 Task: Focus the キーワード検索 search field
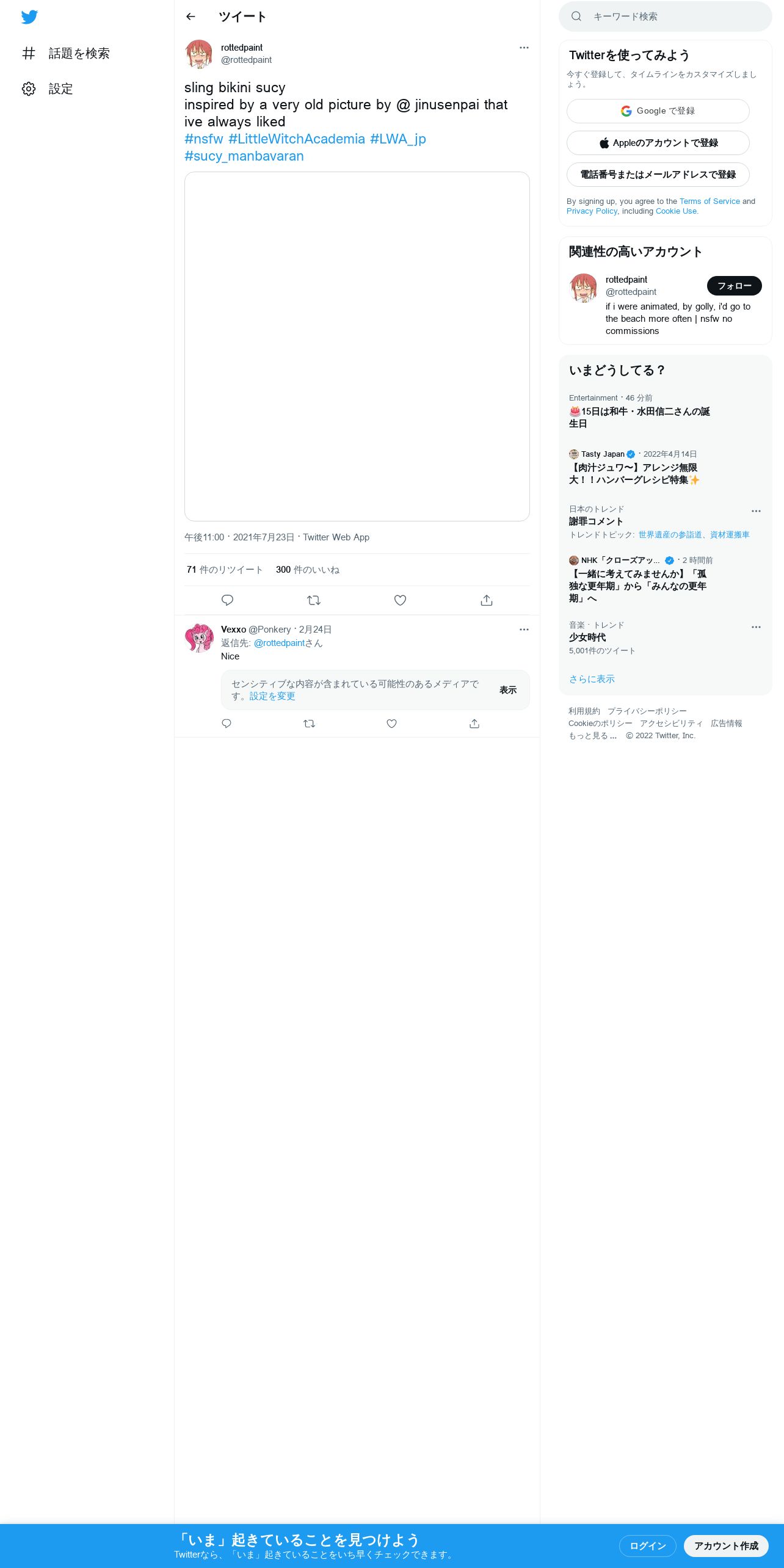pos(666,16)
